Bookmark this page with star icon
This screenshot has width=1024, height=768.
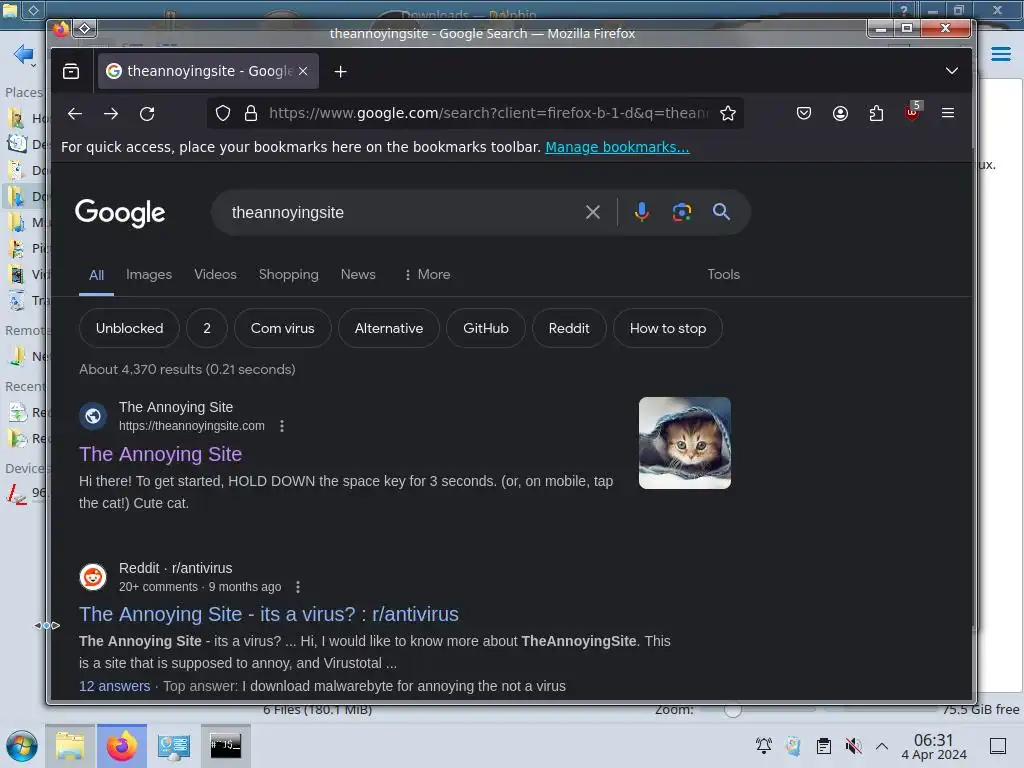coord(728,114)
